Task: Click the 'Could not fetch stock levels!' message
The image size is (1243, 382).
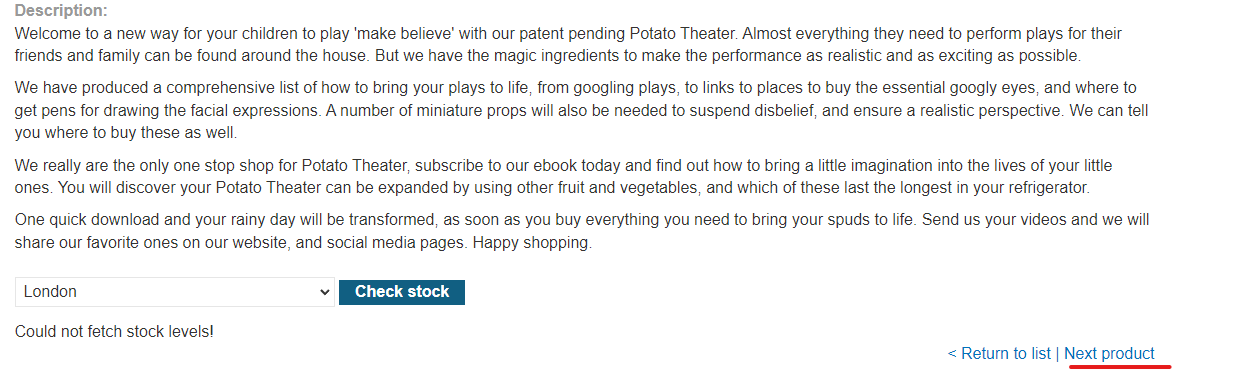Action: pyautogui.click(x=114, y=331)
